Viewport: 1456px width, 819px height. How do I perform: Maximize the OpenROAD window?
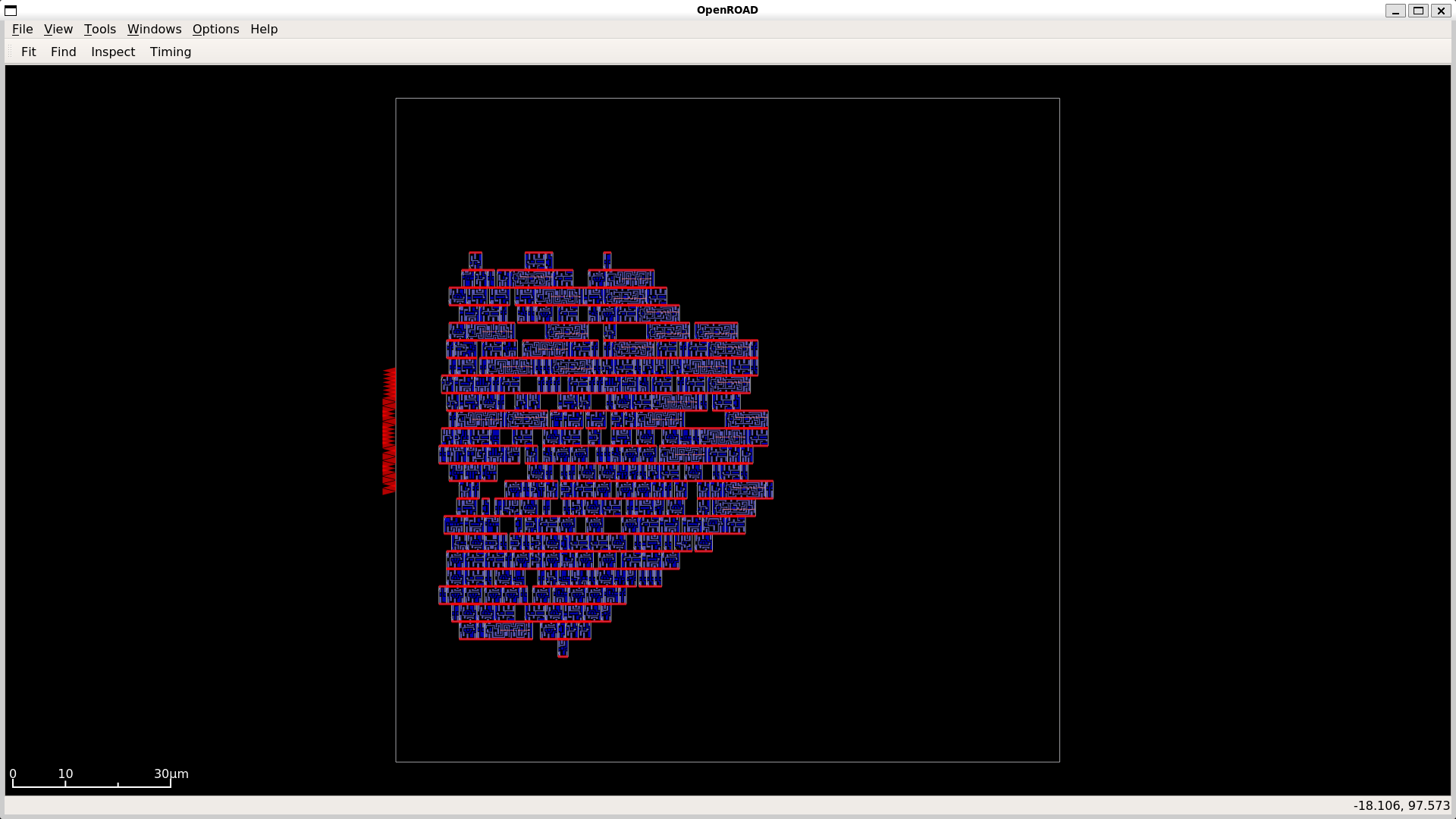pyautogui.click(x=1418, y=10)
